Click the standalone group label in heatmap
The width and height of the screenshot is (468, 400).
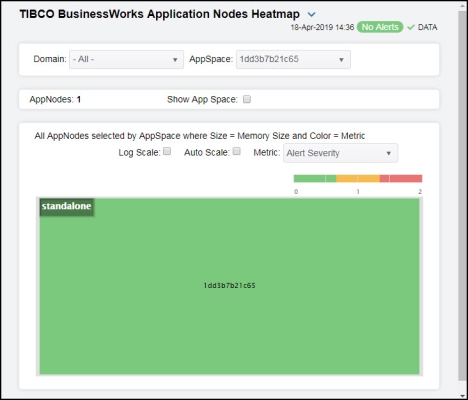[x=66, y=206]
